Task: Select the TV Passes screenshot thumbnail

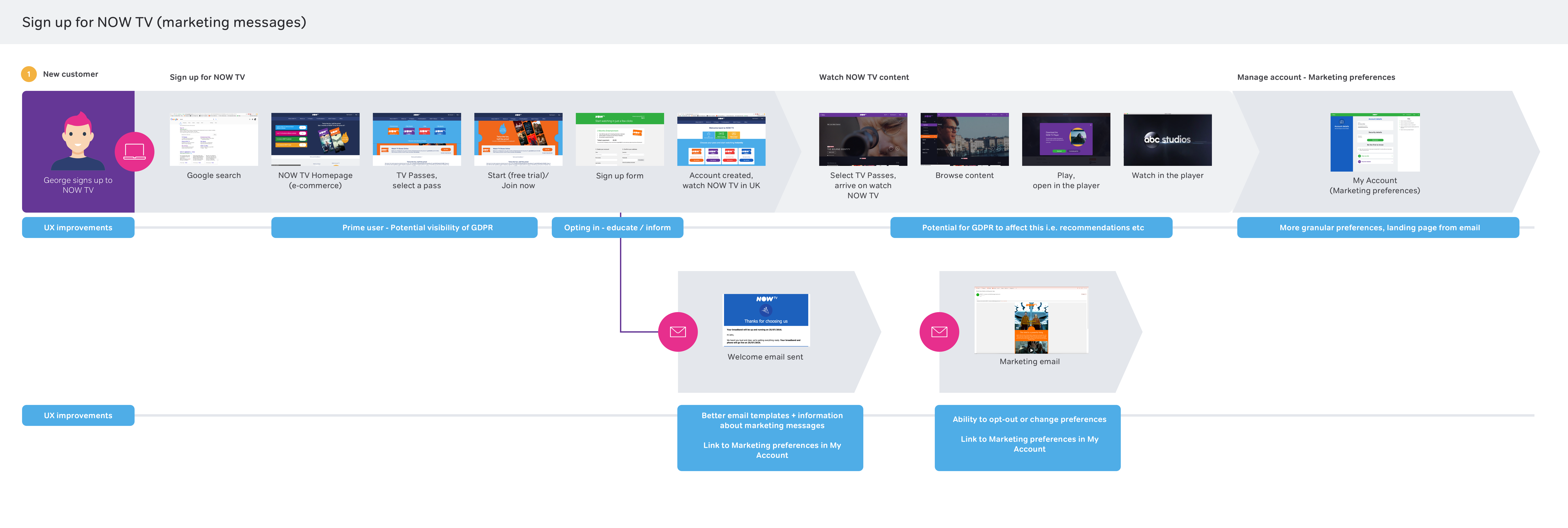Action: [x=417, y=139]
